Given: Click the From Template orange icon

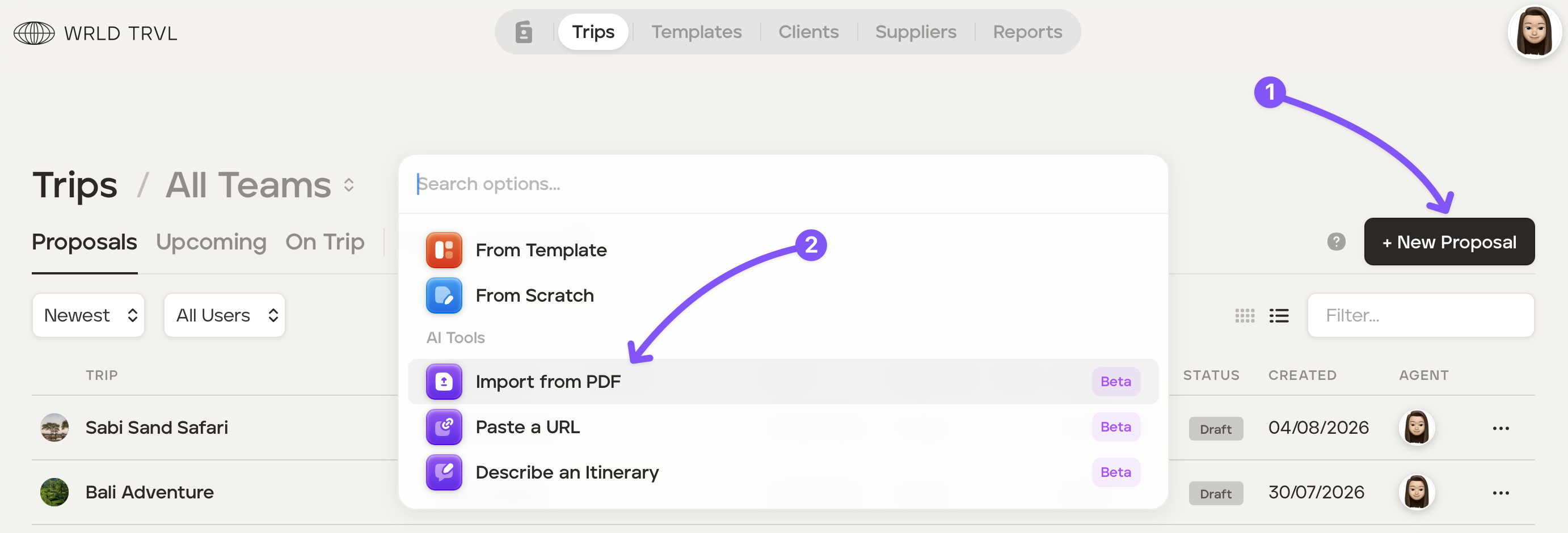Looking at the screenshot, I should 444,250.
